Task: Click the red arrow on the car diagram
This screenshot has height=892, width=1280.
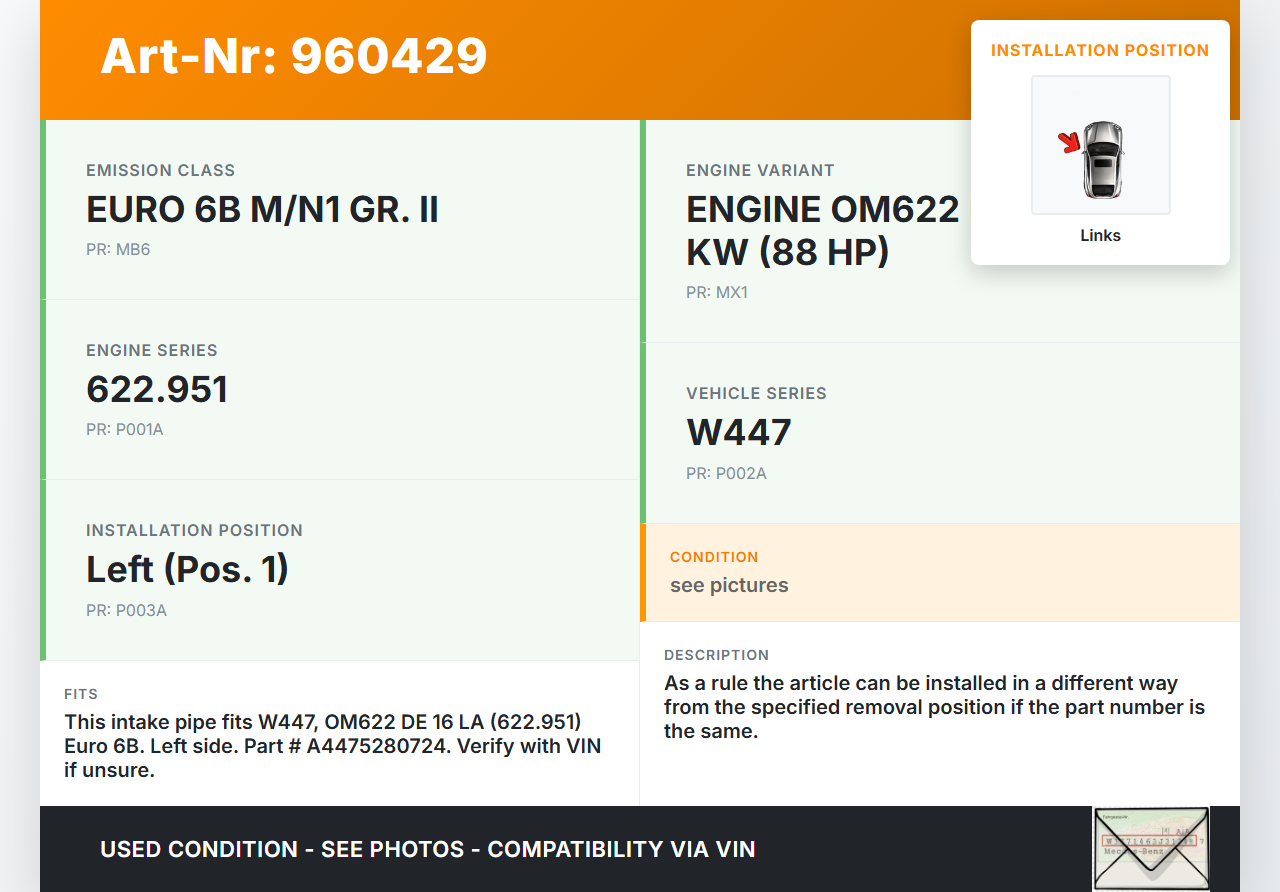Action: tap(1070, 143)
